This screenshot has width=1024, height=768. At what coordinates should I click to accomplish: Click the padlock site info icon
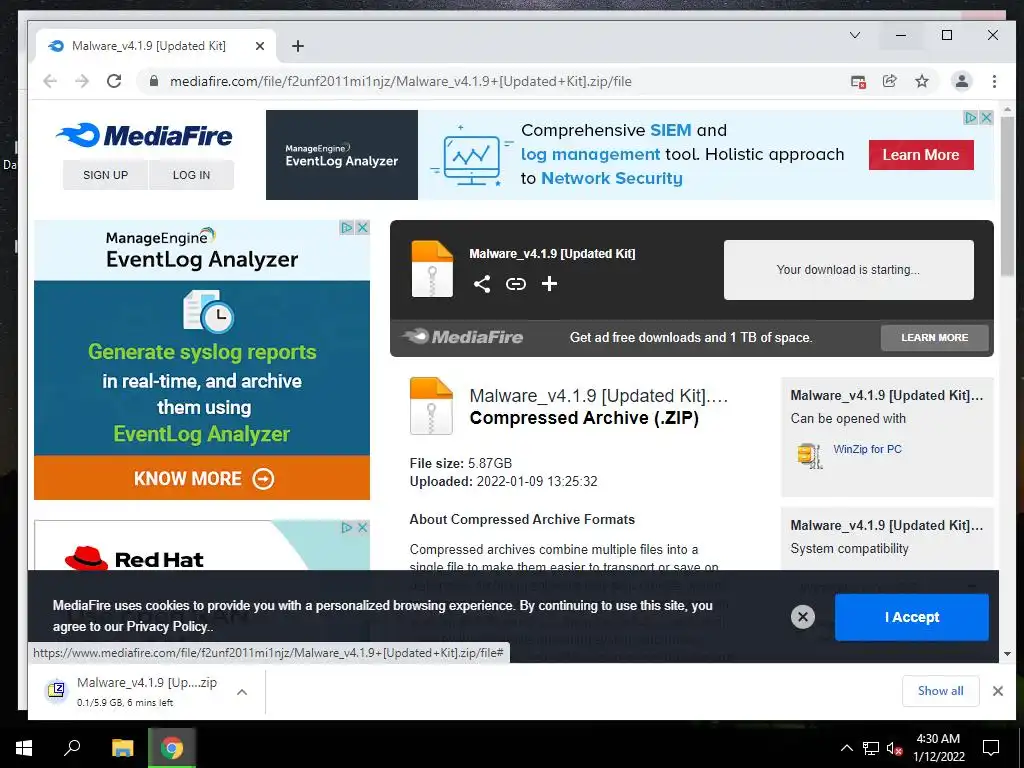click(154, 81)
